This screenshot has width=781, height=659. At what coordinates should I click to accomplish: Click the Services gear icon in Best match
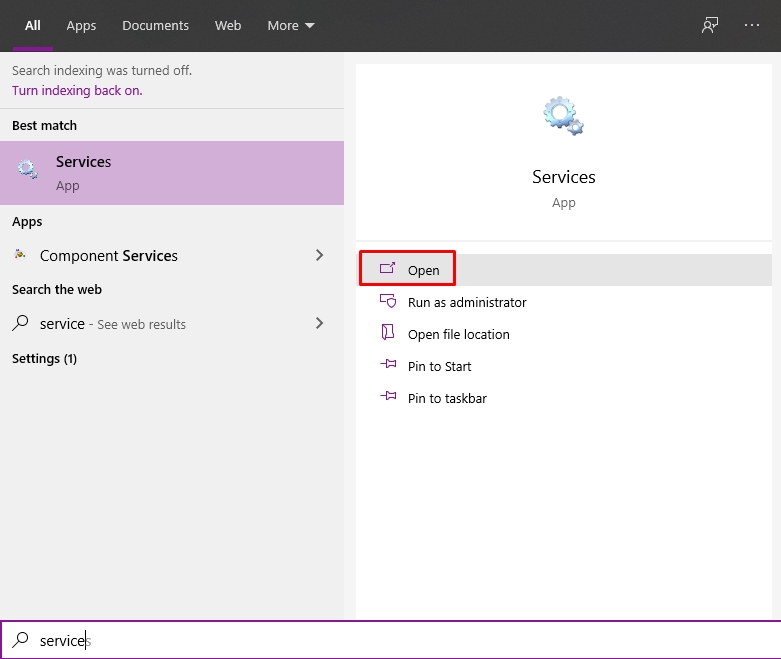[27, 169]
